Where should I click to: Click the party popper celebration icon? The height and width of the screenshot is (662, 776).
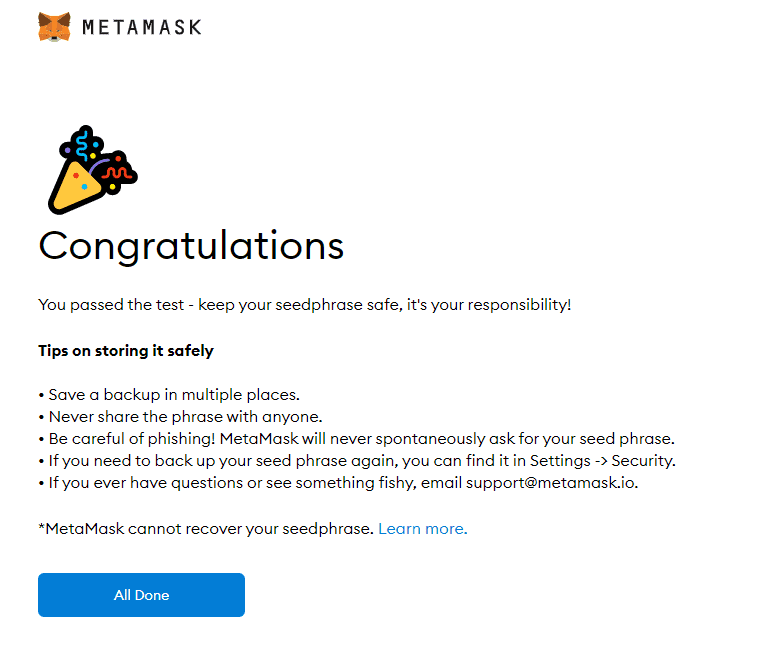pos(90,170)
